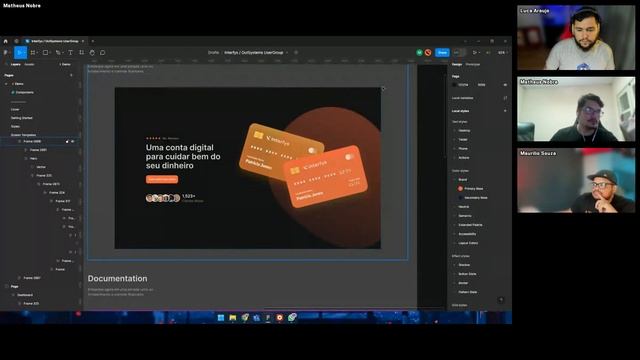Select the Pen tool
Viewport: 640px width, 360px height.
[x=58, y=53]
